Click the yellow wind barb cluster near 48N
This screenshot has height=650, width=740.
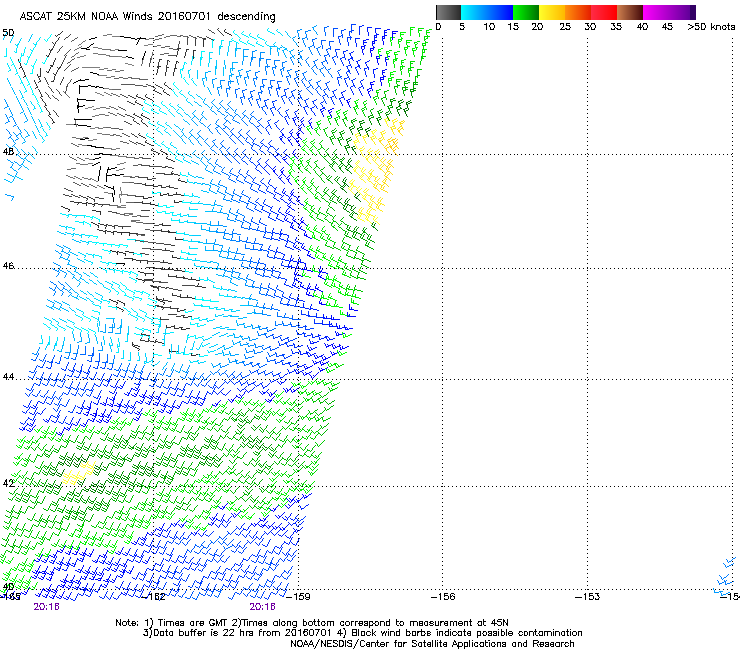(375, 170)
